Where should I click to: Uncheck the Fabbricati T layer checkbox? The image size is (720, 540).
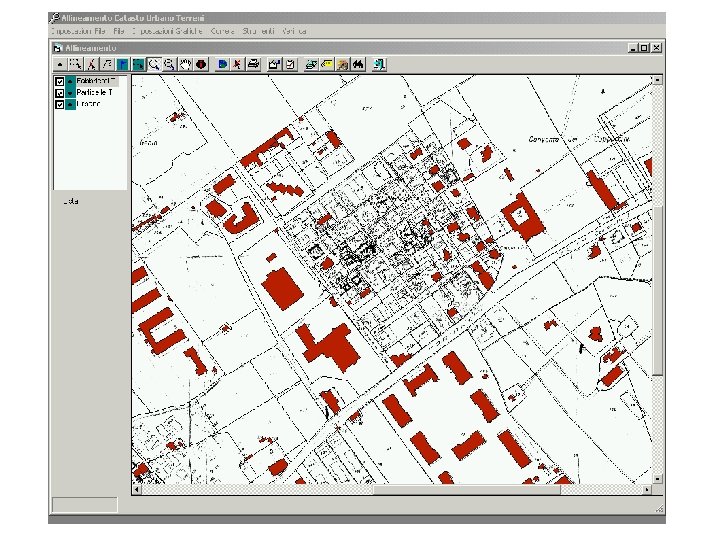[x=59, y=81]
